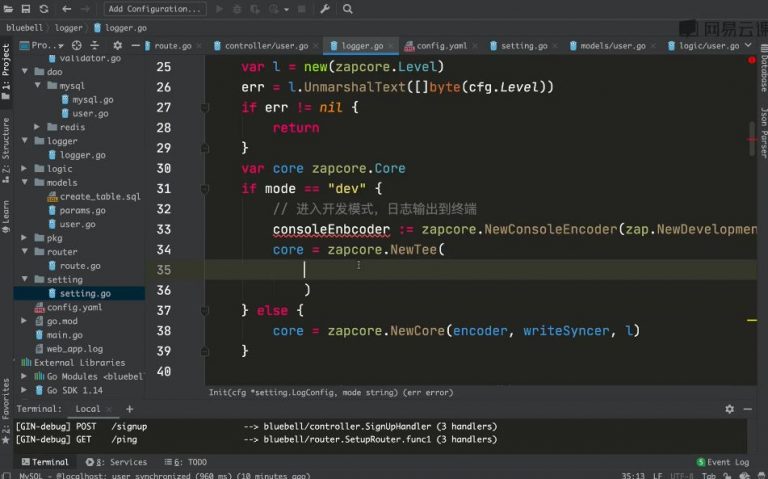Open main.go in the project tree

coord(64,335)
